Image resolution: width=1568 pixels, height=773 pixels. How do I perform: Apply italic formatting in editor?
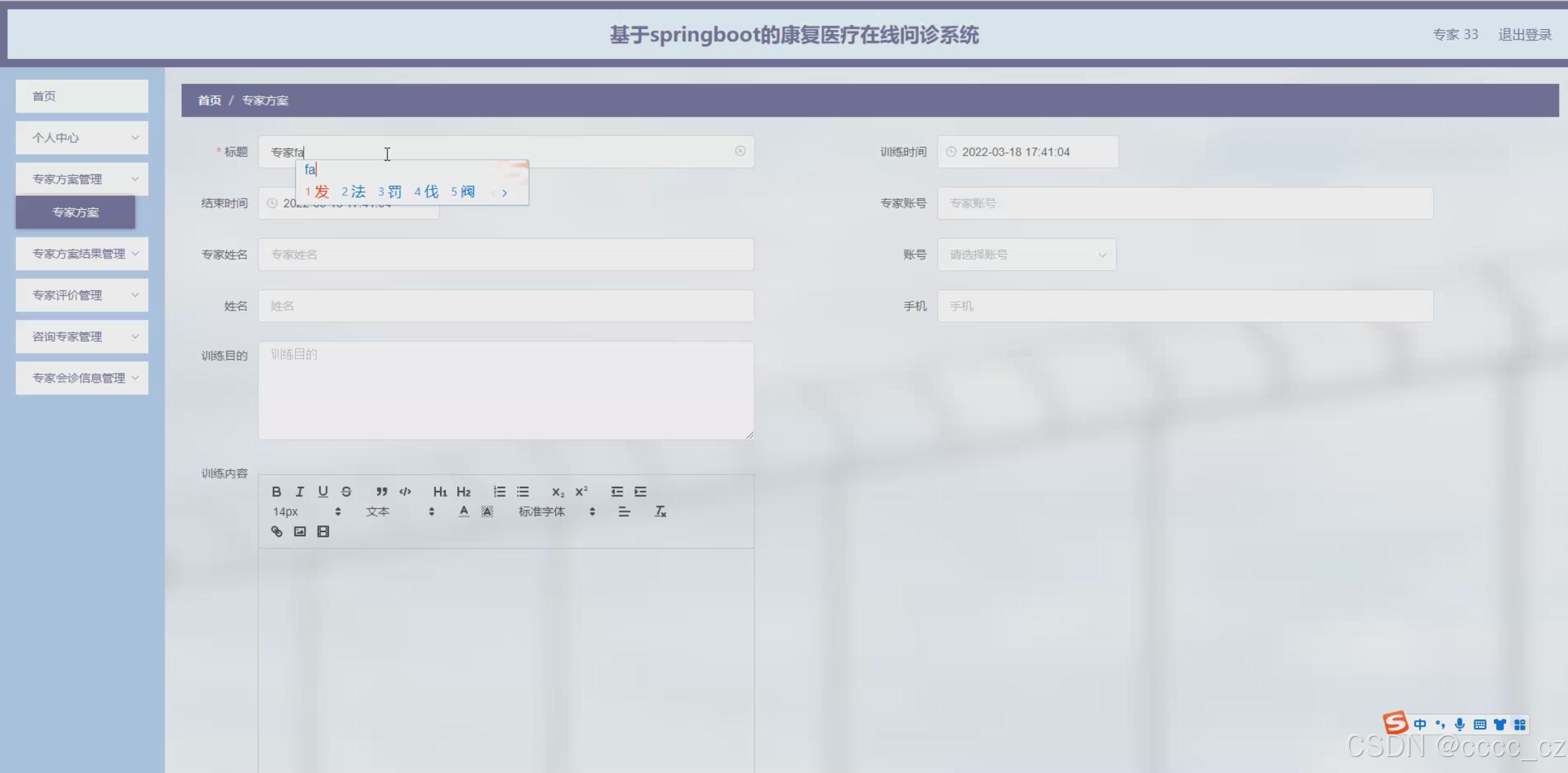(x=300, y=492)
